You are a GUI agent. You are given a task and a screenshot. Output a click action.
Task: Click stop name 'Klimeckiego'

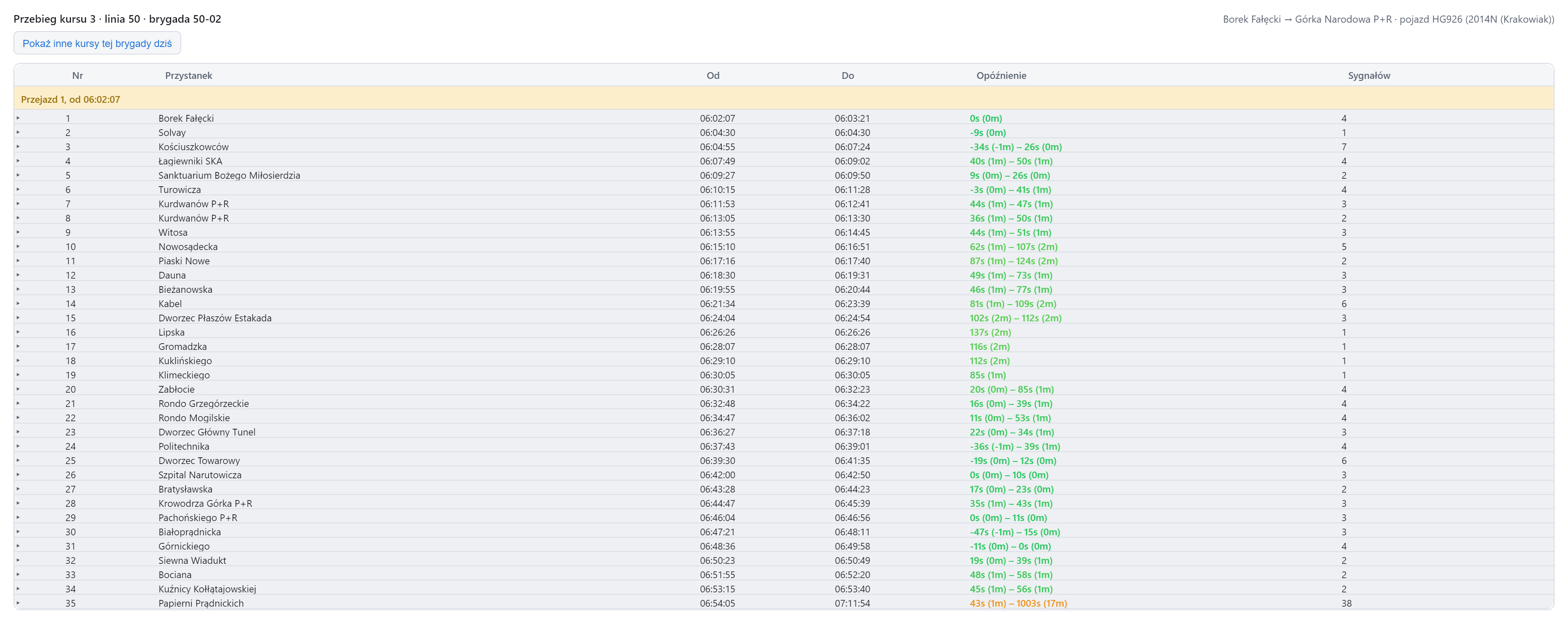(184, 375)
